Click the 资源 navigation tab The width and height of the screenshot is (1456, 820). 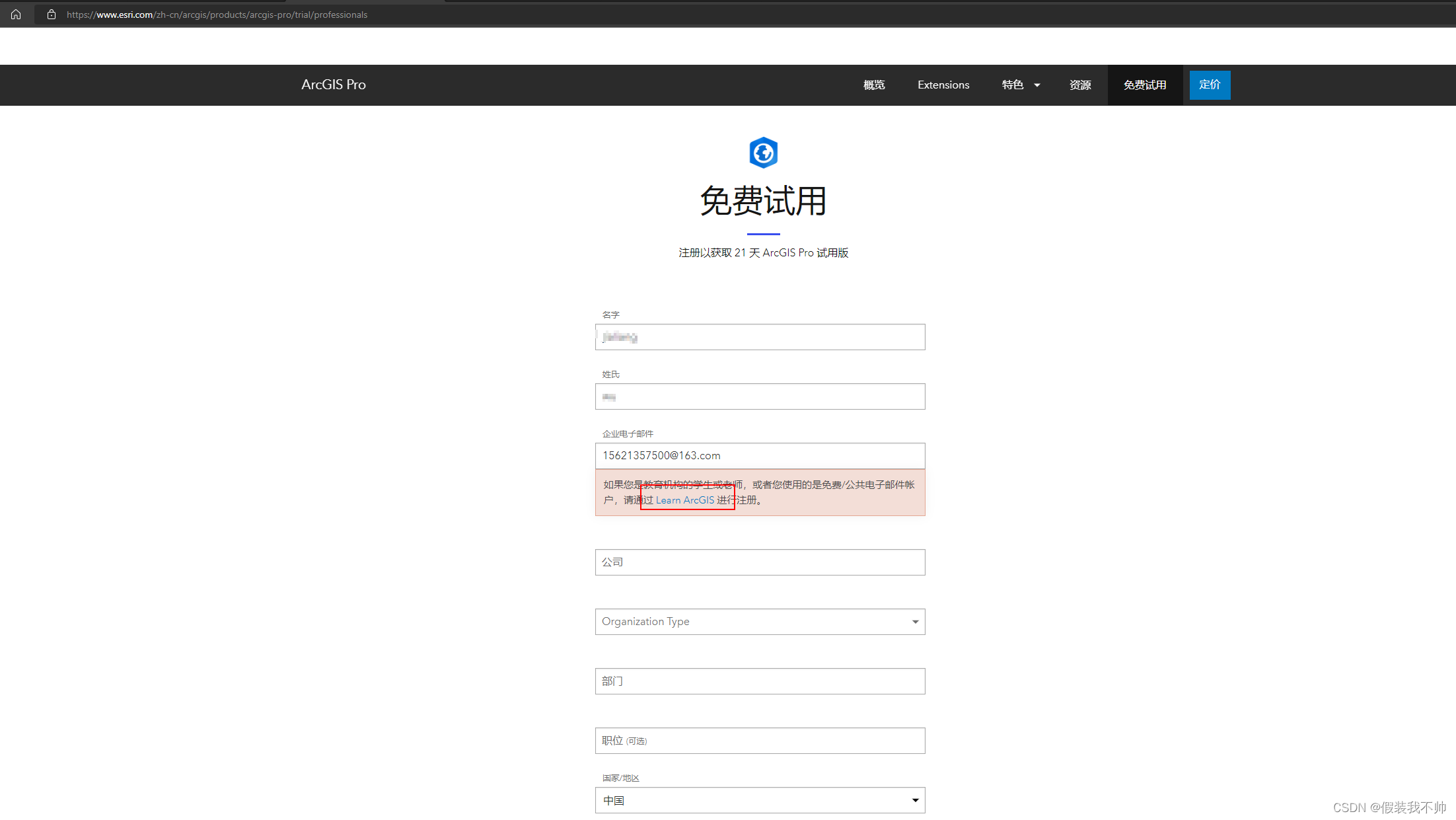[1078, 84]
